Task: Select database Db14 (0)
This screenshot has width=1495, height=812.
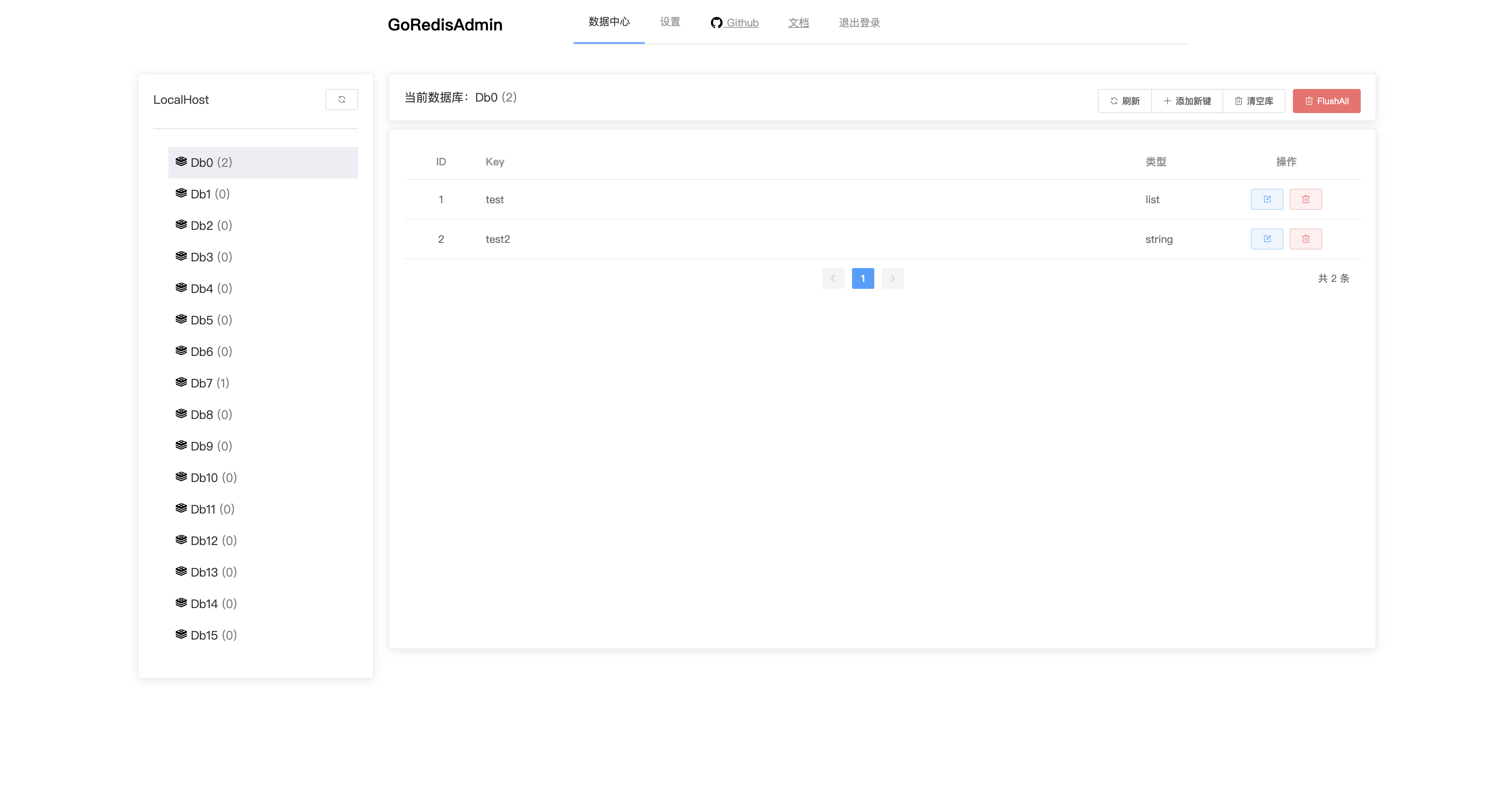Action: tap(263, 604)
